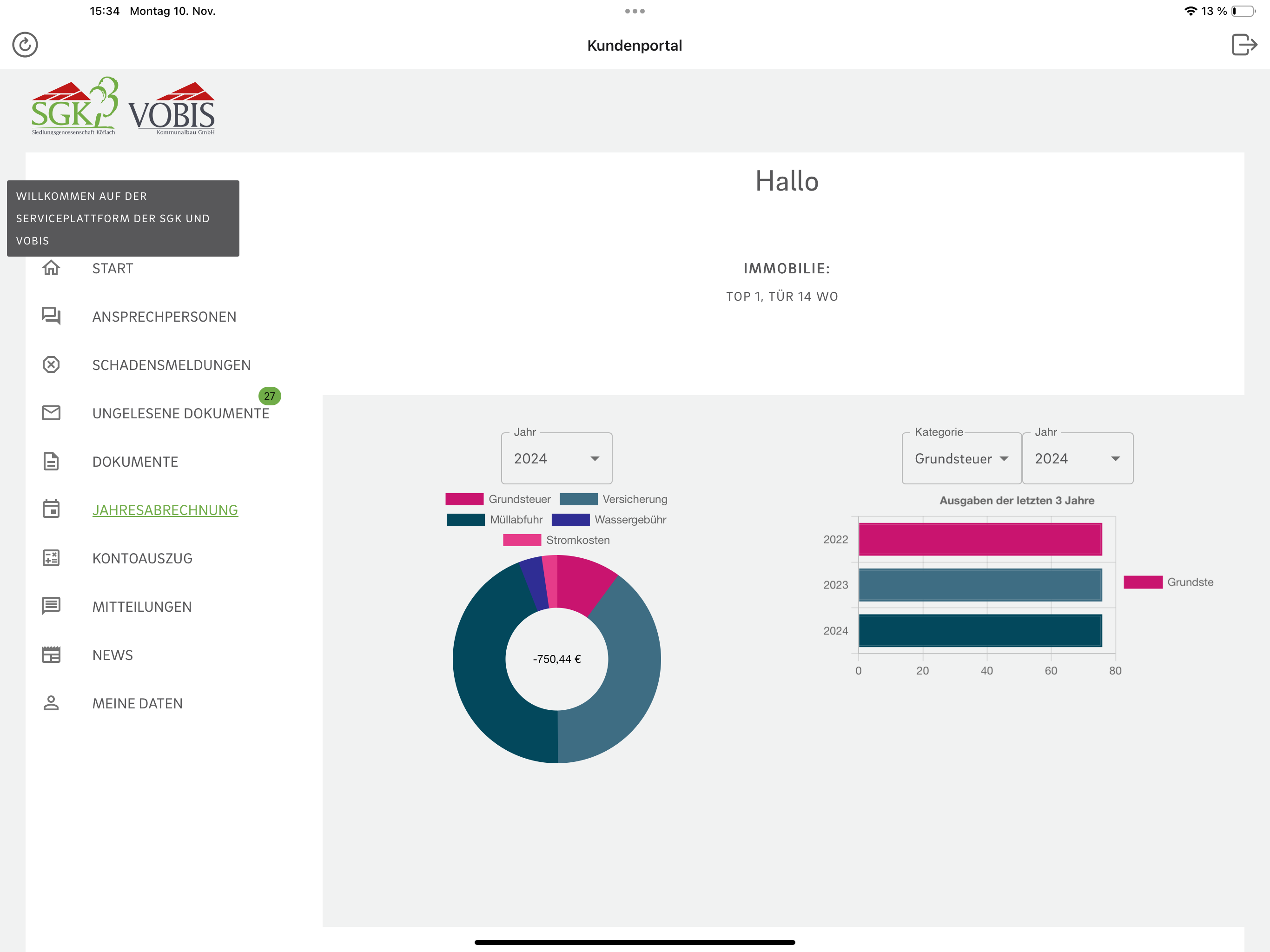Tap the Wi-Fi status icon
This screenshot has width=1270, height=952.
pyautogui.click(x=1191, y=11)
